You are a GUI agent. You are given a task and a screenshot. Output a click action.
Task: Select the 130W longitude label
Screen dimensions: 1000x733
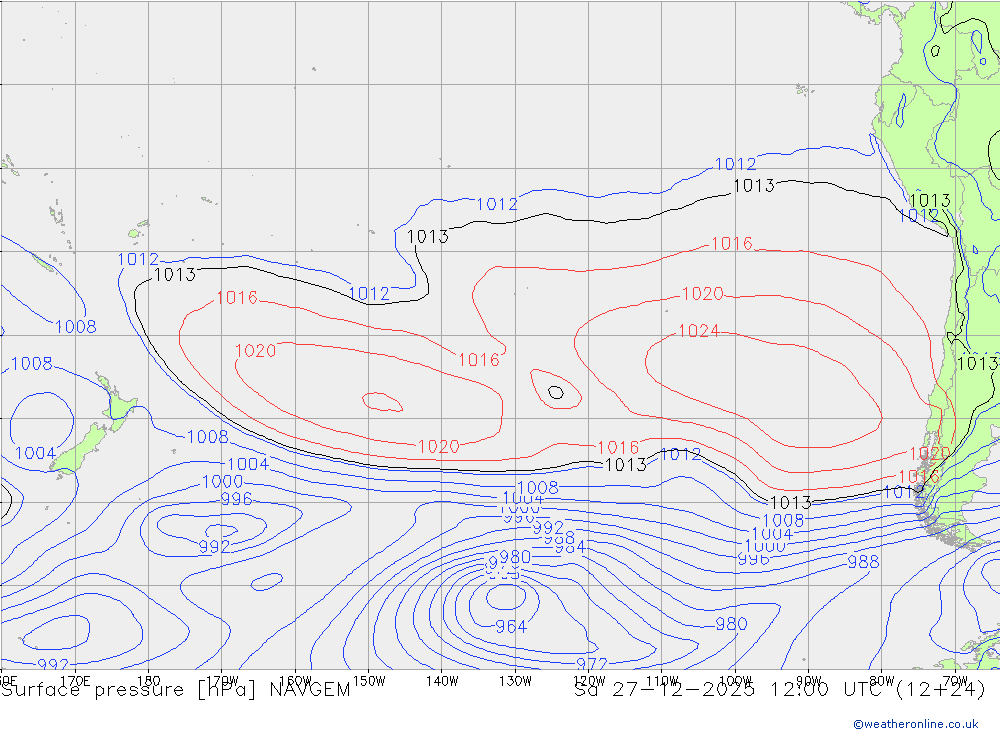pos(515,681)
